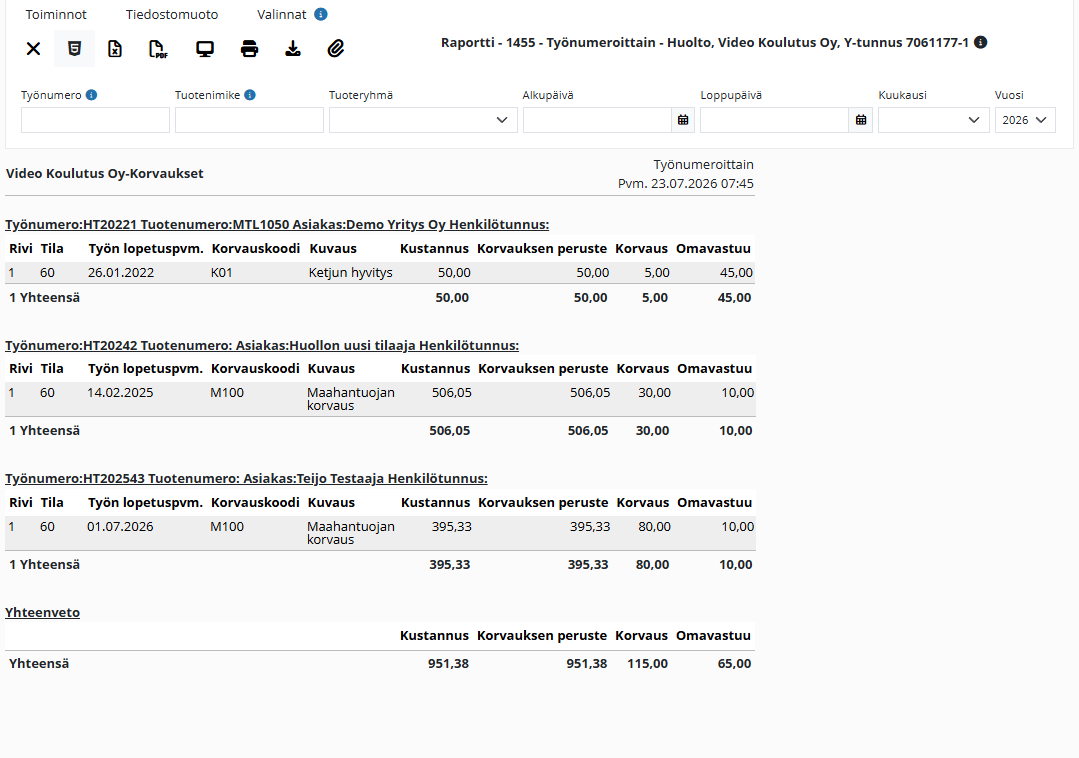The width and height of the screenshot is (1079, 758).
Task: Choose the Excel file format icon
Action: click(115, 49)
